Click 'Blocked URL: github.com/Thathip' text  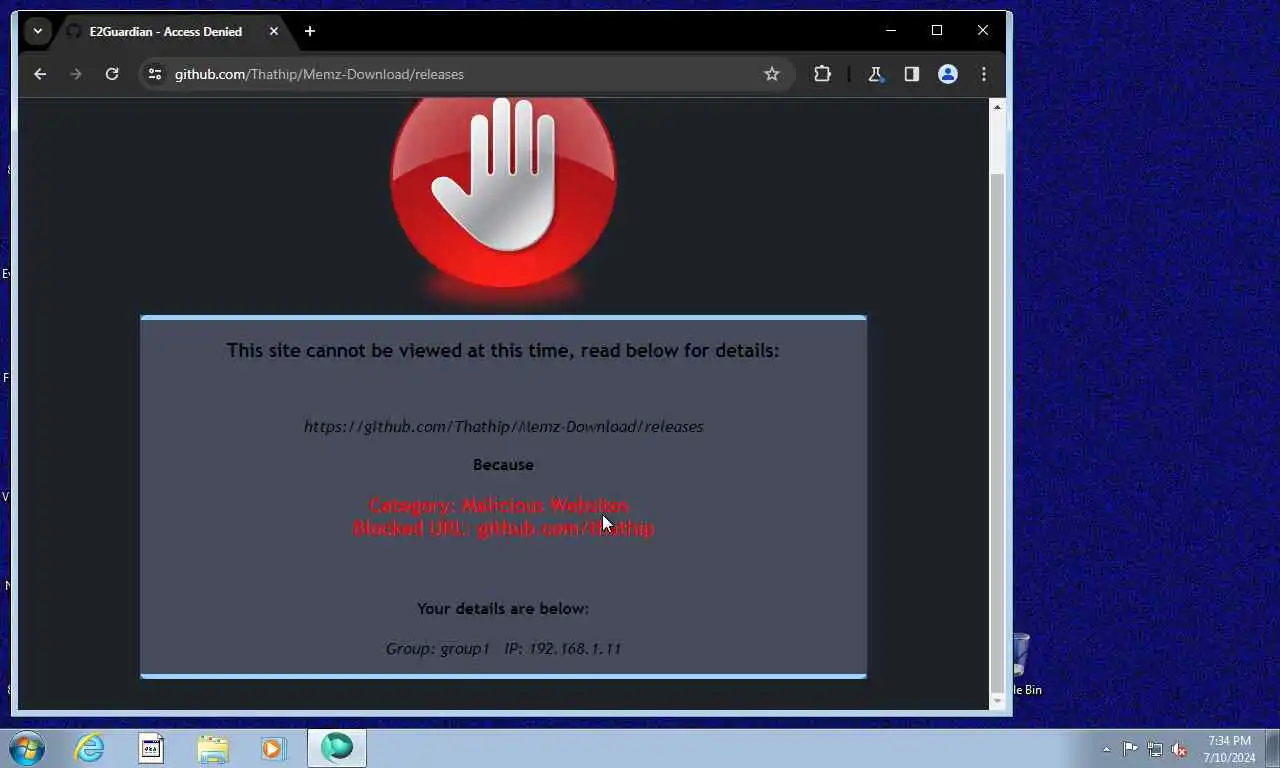click(503, 528)
